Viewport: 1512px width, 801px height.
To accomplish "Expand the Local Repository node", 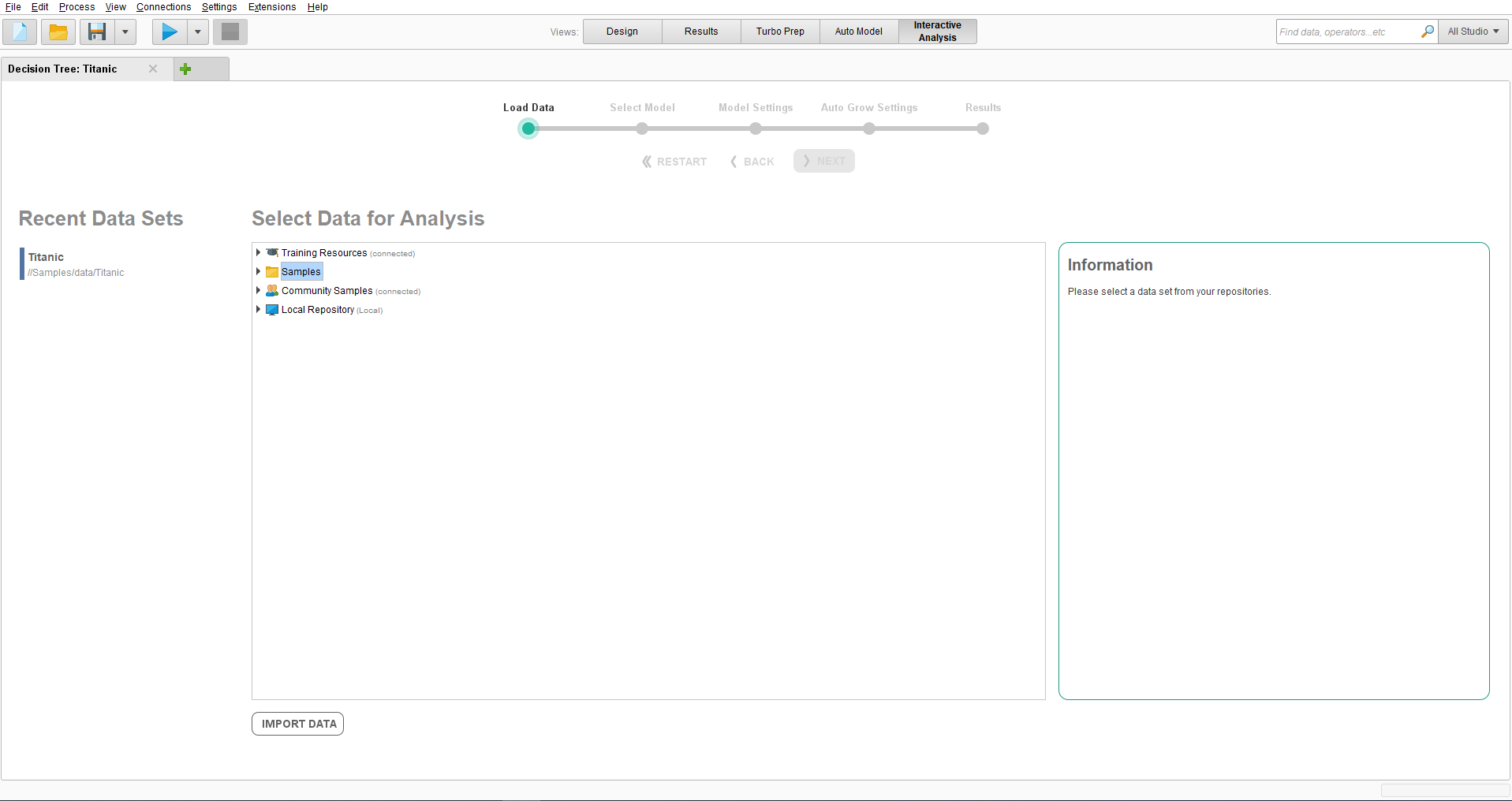I will coord(258,310).
